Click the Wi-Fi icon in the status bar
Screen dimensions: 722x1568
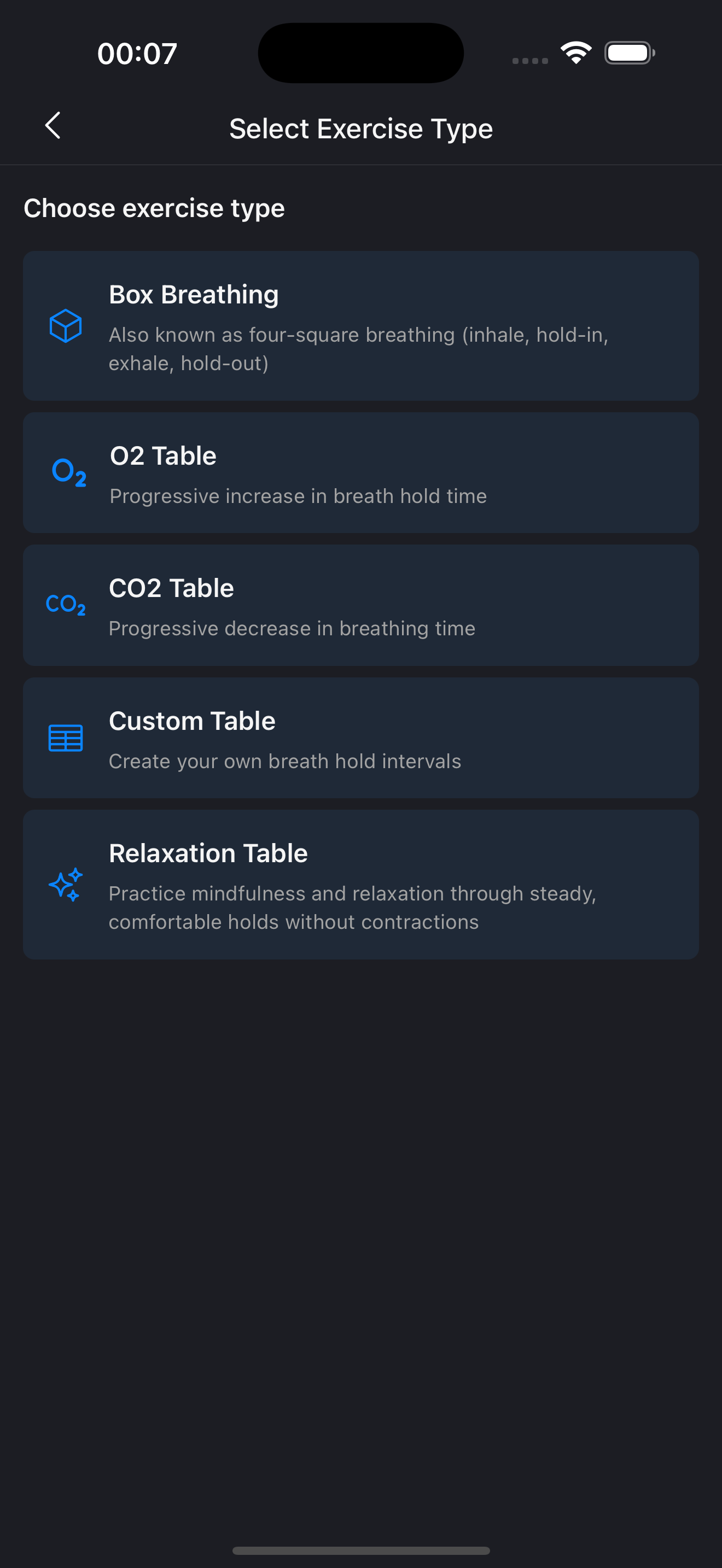coord(575,52)
